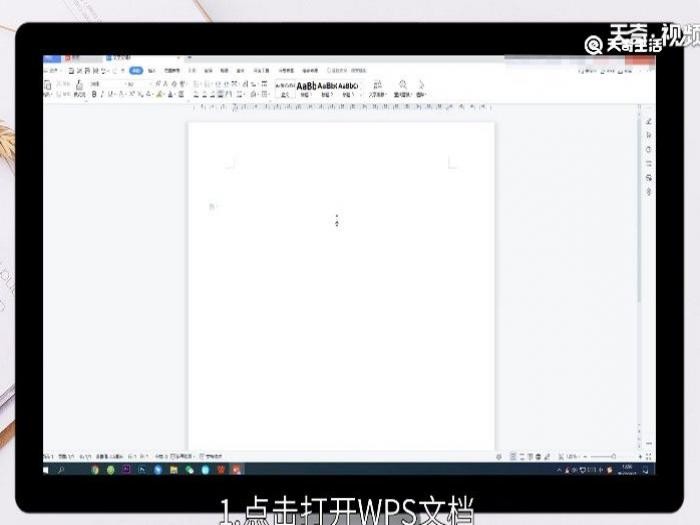Click the zoom out minus button

tap(585, 456)
